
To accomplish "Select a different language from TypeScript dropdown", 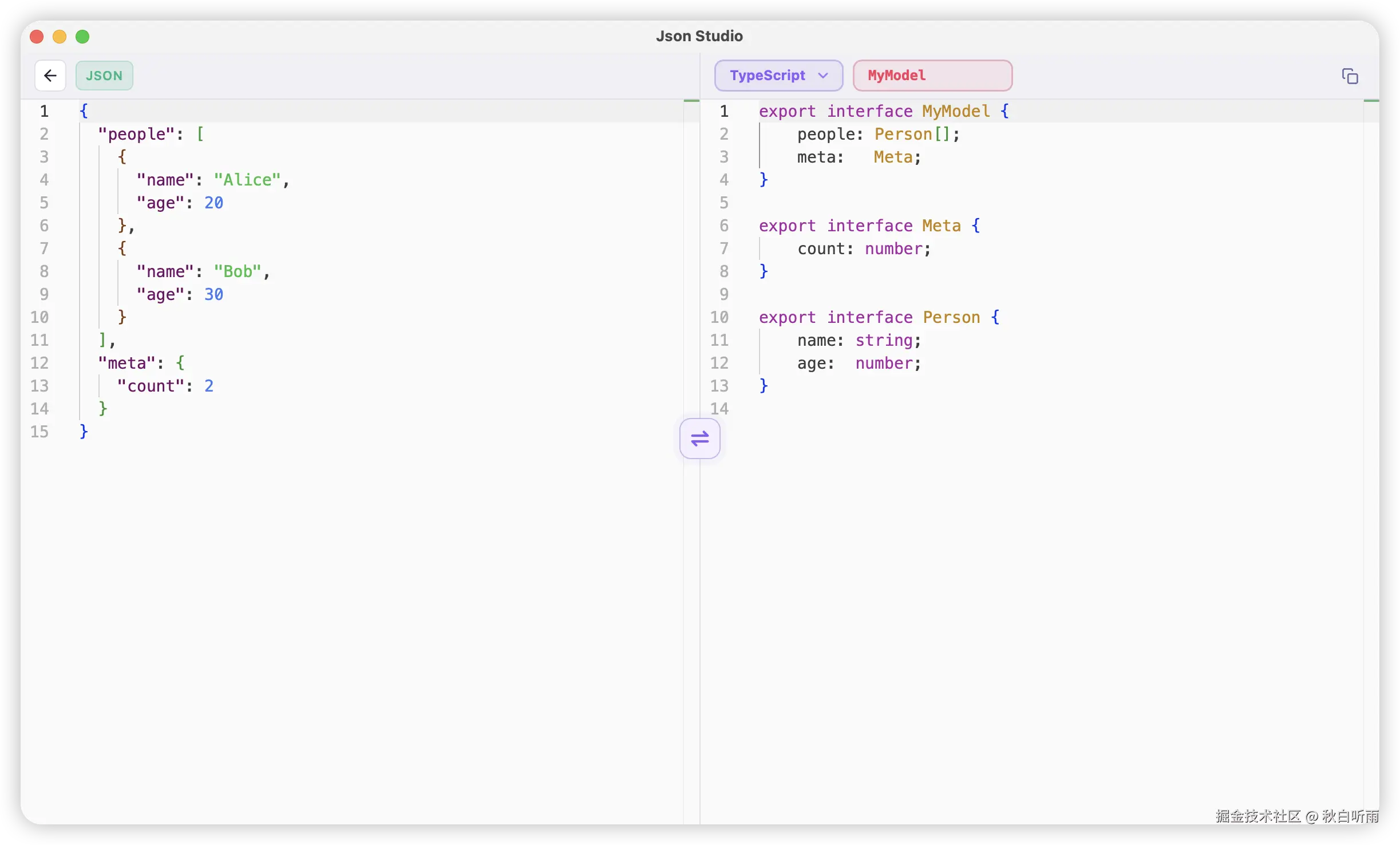I will point(778,75).
